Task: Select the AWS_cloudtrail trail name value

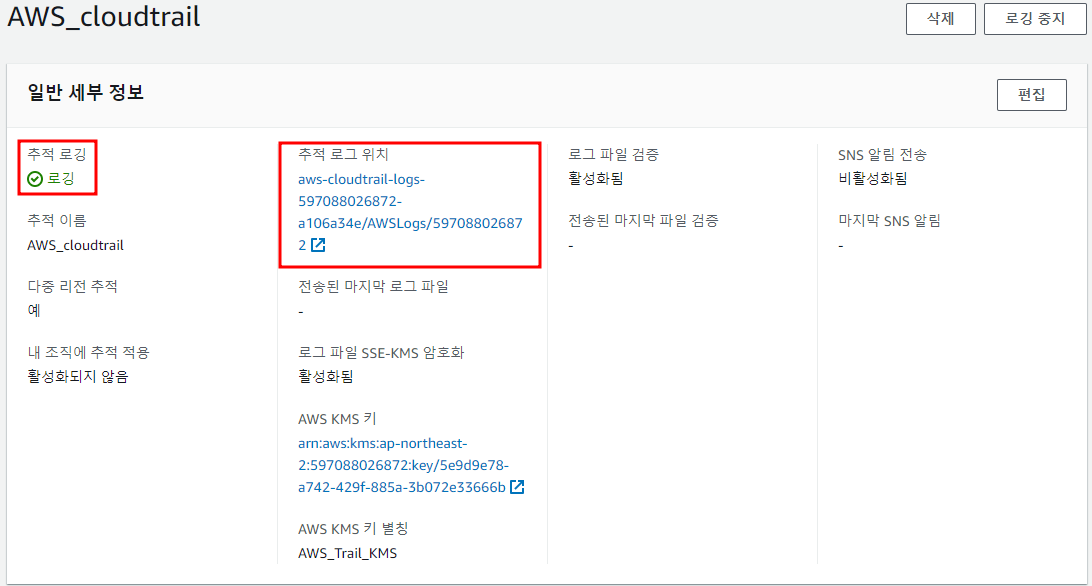Action: (75, 245)
